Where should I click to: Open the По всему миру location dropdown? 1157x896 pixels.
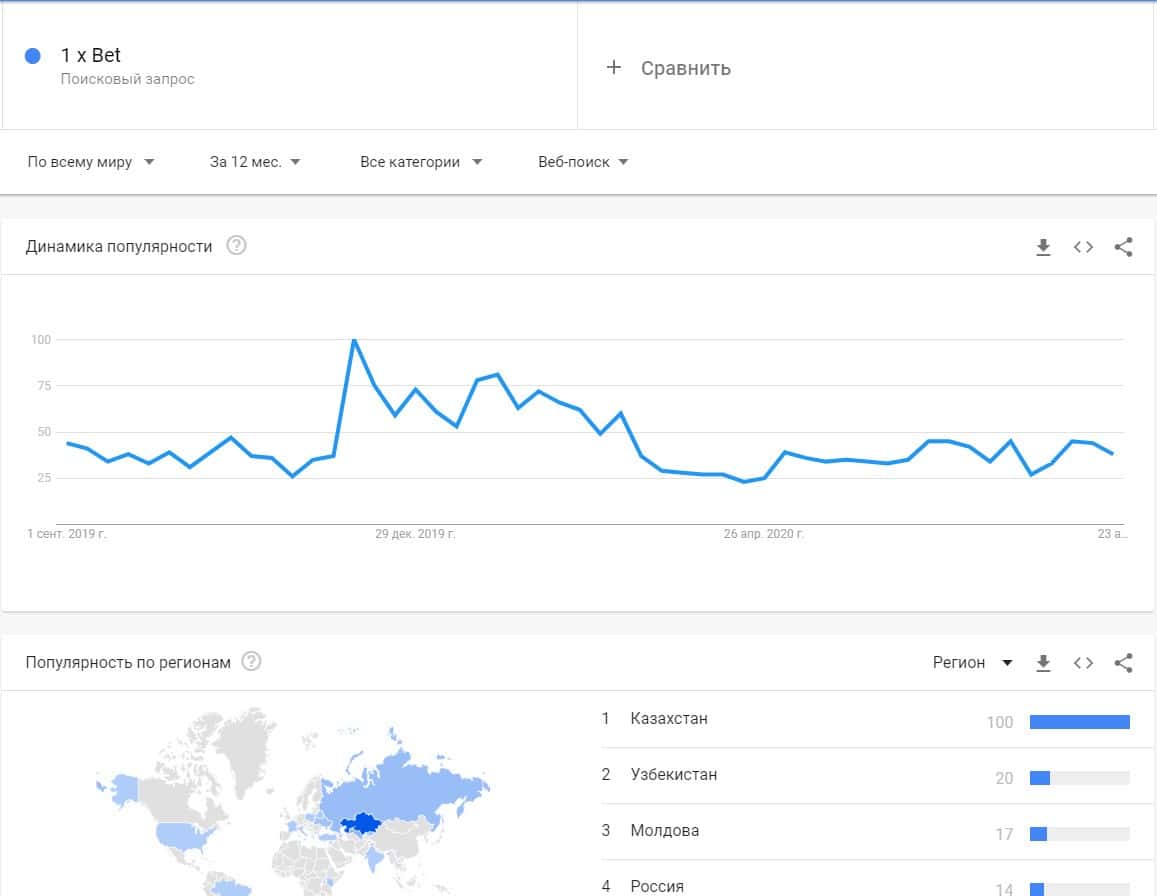91,162
